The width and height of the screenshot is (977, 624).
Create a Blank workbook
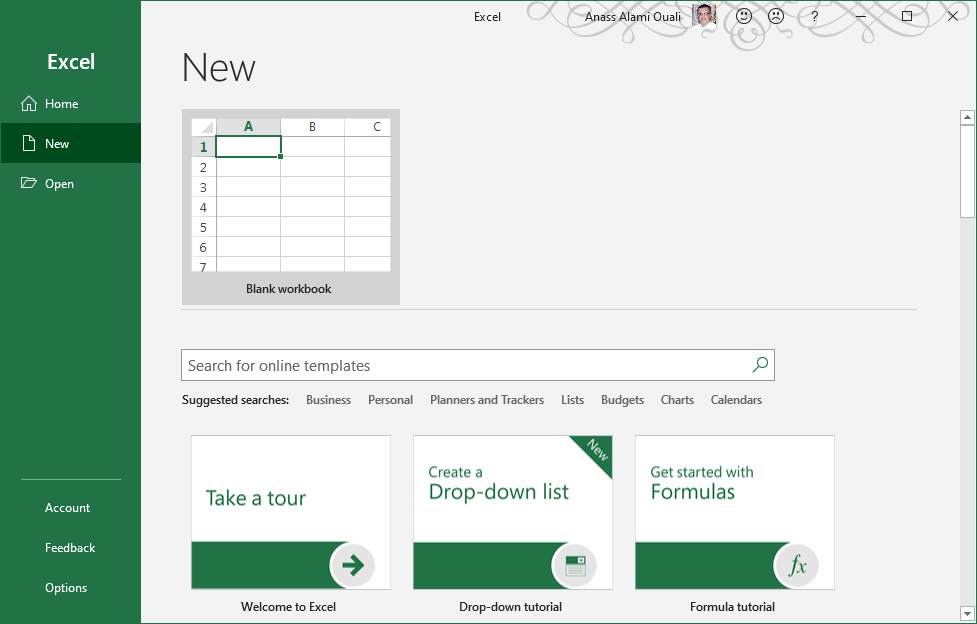tap(290, 206)
